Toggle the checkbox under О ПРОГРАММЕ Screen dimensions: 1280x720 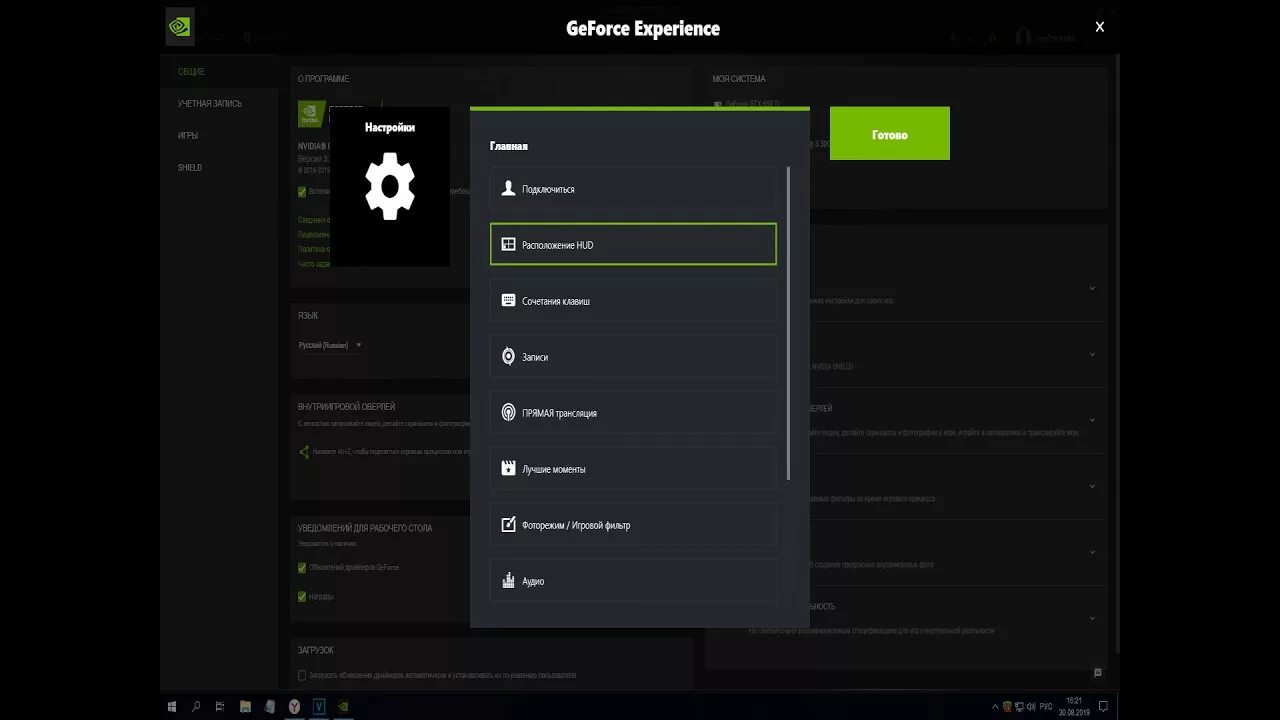(x=302, y=191)
